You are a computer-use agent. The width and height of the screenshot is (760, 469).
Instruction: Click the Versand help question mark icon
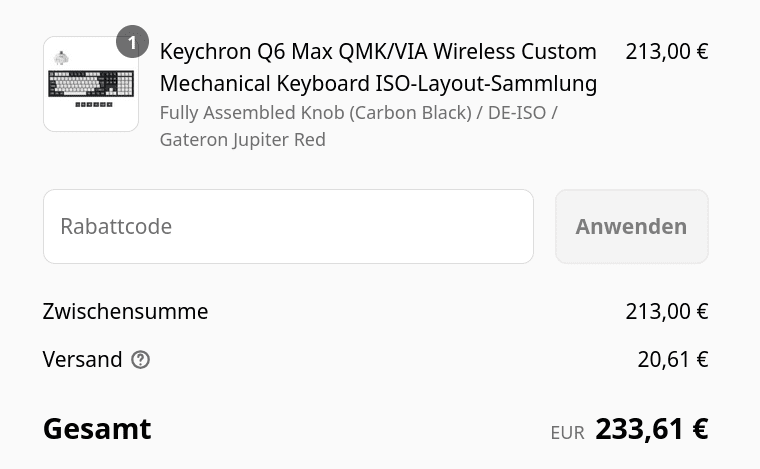[141, 360]
